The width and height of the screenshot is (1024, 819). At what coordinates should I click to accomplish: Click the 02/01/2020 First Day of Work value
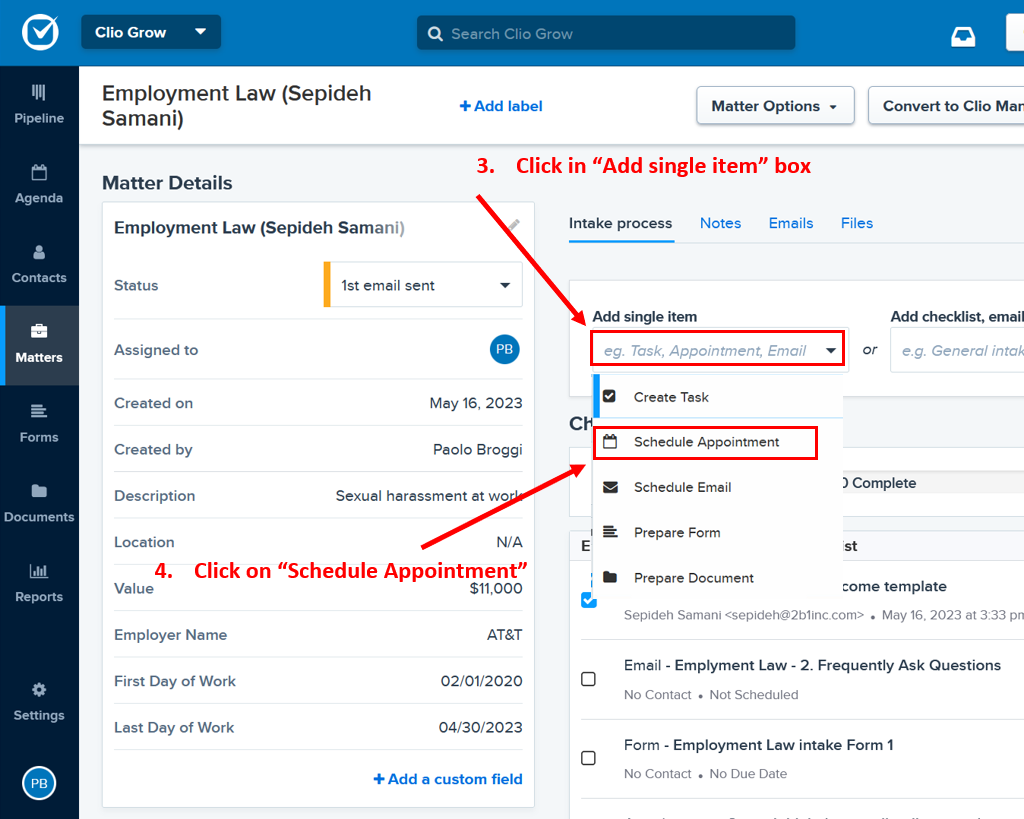click(x=481, y=681)
